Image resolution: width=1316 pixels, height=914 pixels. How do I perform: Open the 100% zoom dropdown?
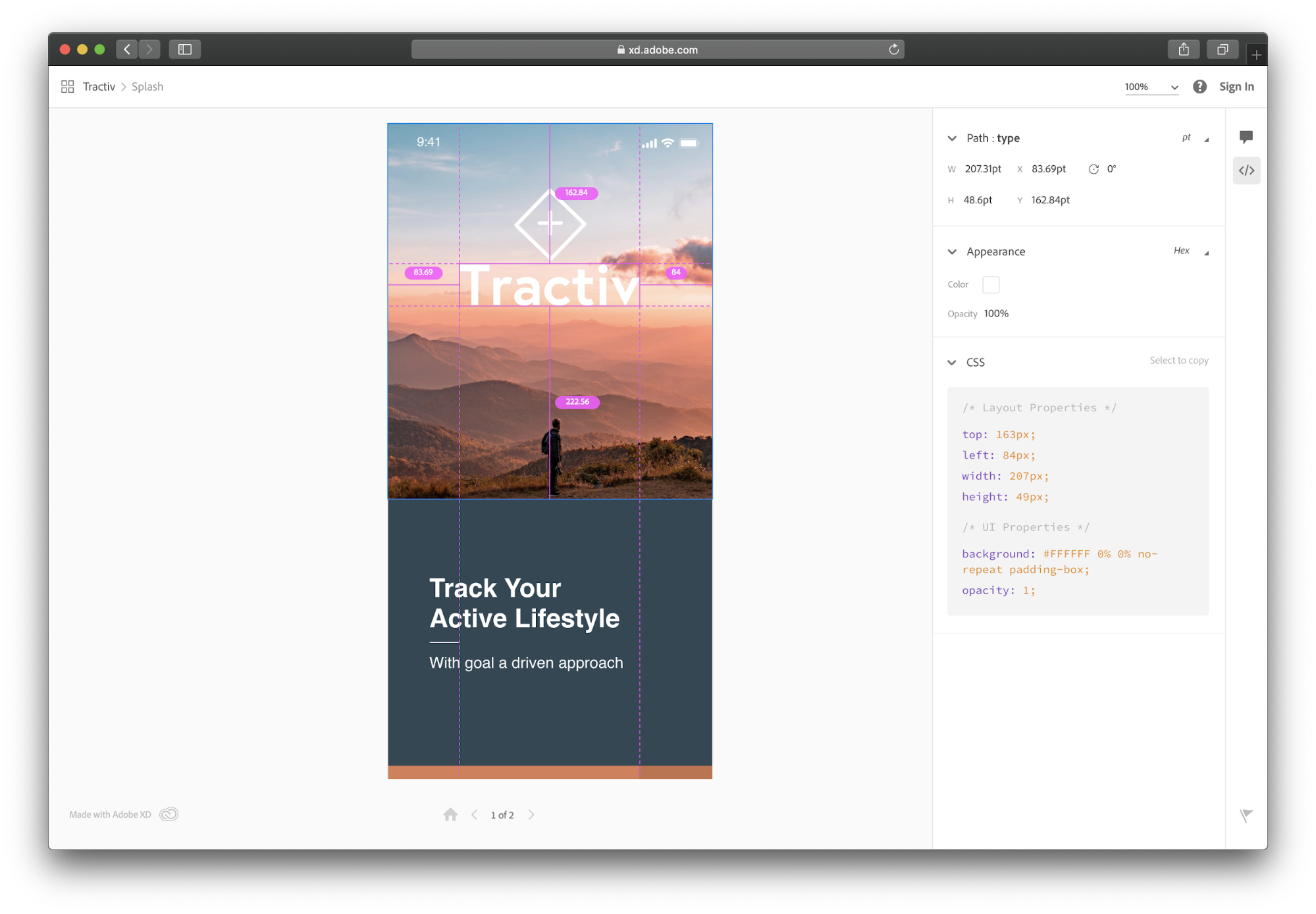pos(1151,87)
